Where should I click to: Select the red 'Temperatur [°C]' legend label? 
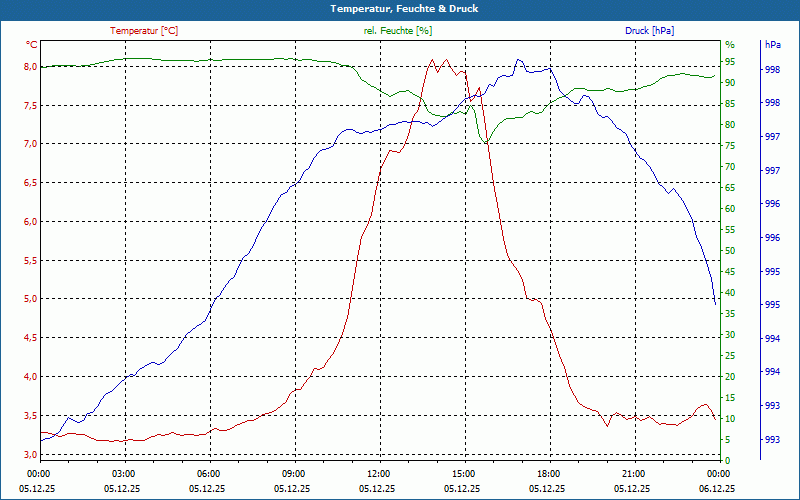point(144,31)
